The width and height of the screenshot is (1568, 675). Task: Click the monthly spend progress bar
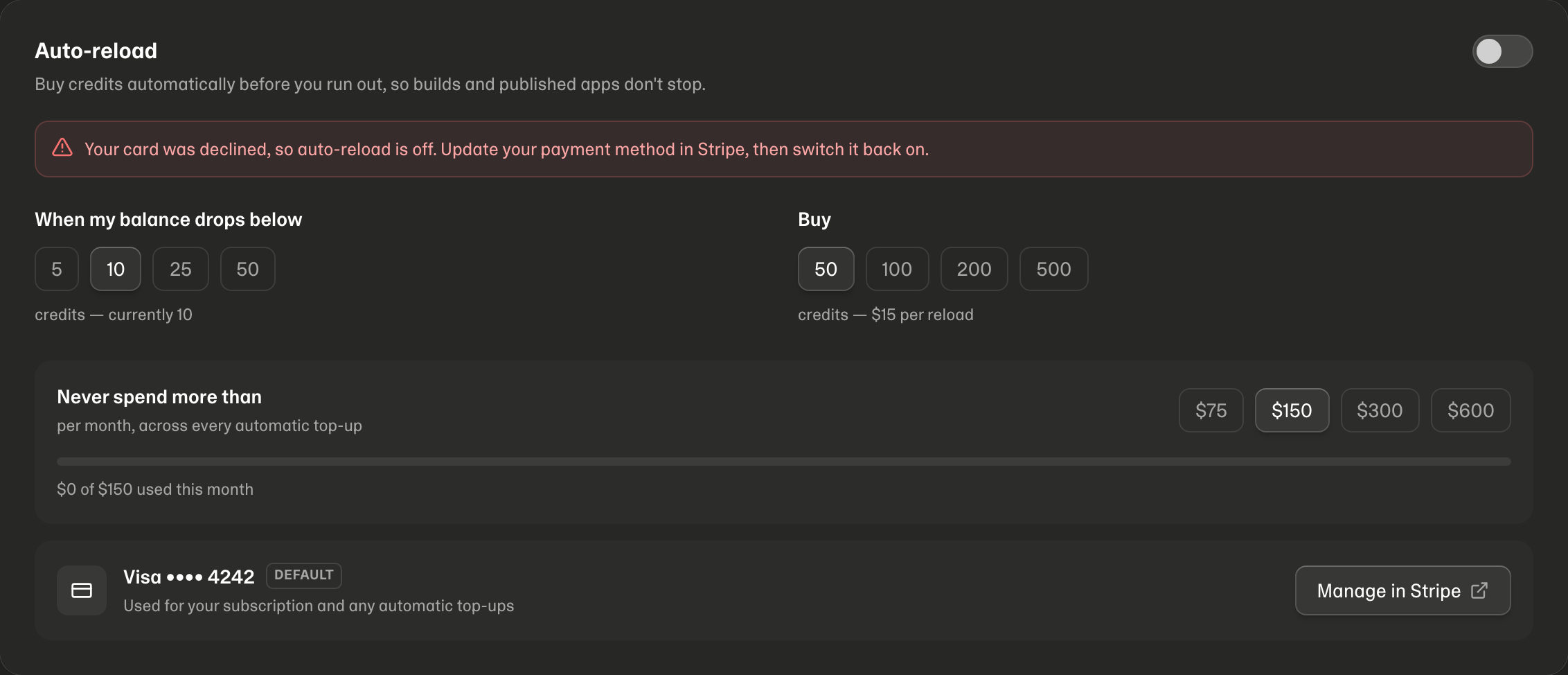[x=784, y=462]
